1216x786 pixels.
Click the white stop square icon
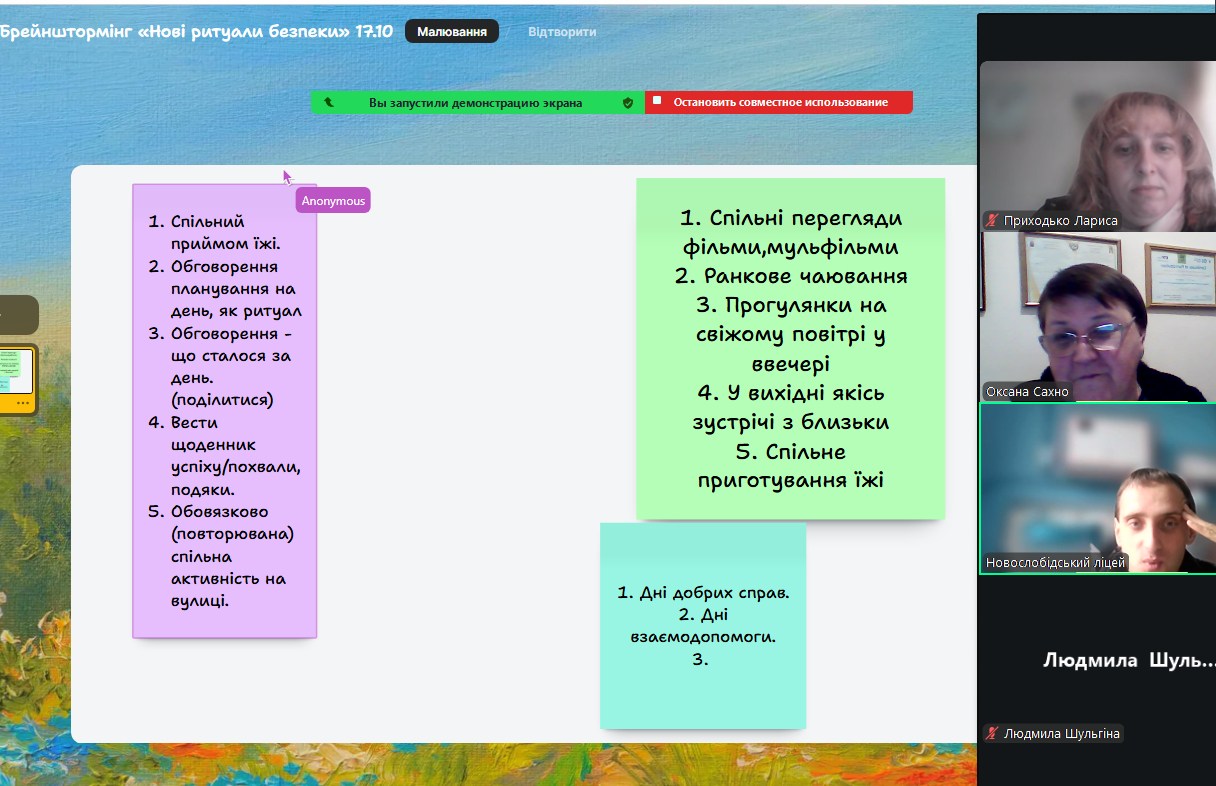657,101
